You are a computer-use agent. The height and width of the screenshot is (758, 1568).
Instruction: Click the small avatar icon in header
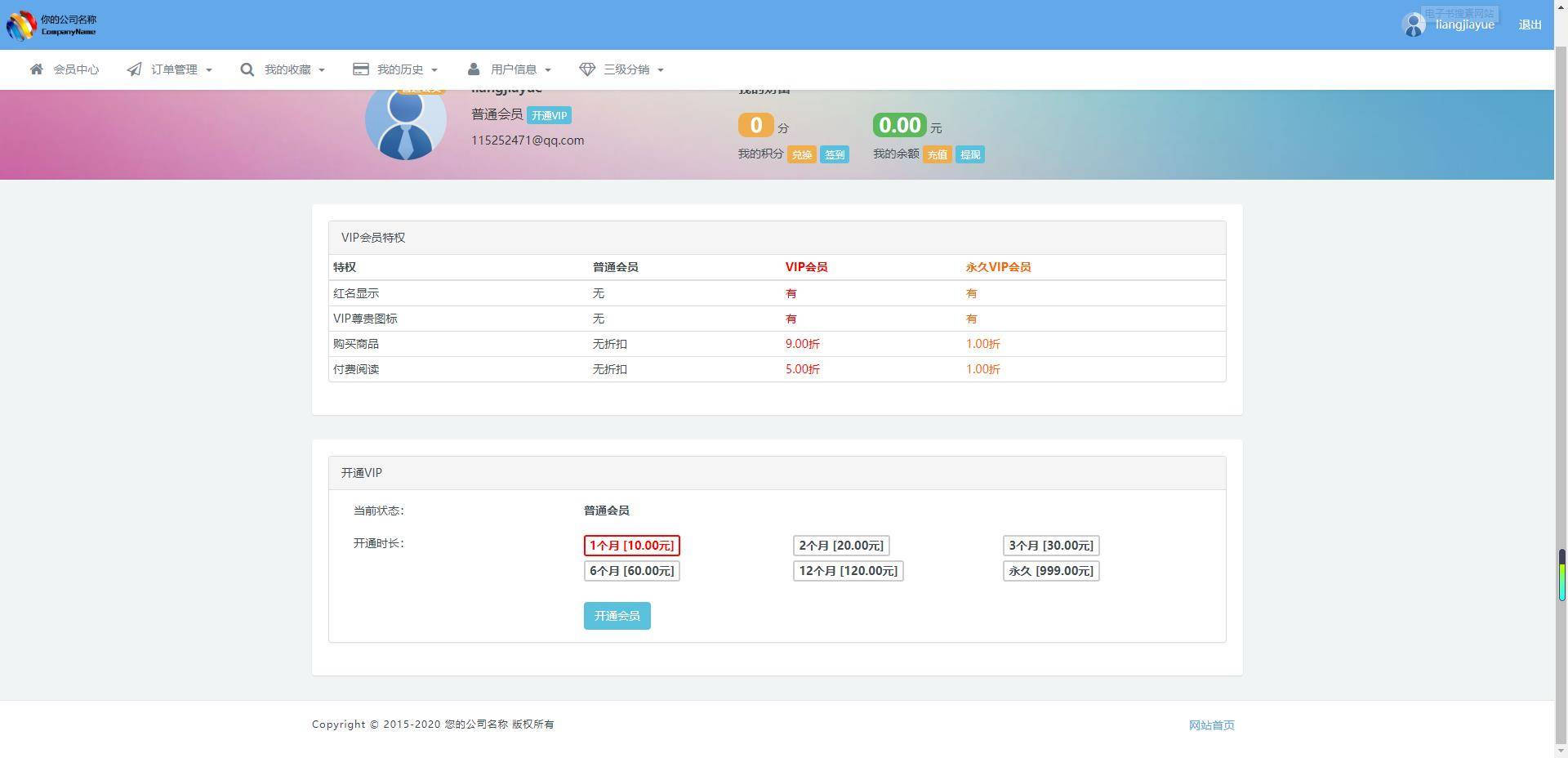pyautogui.click(x=1414, y=25)
